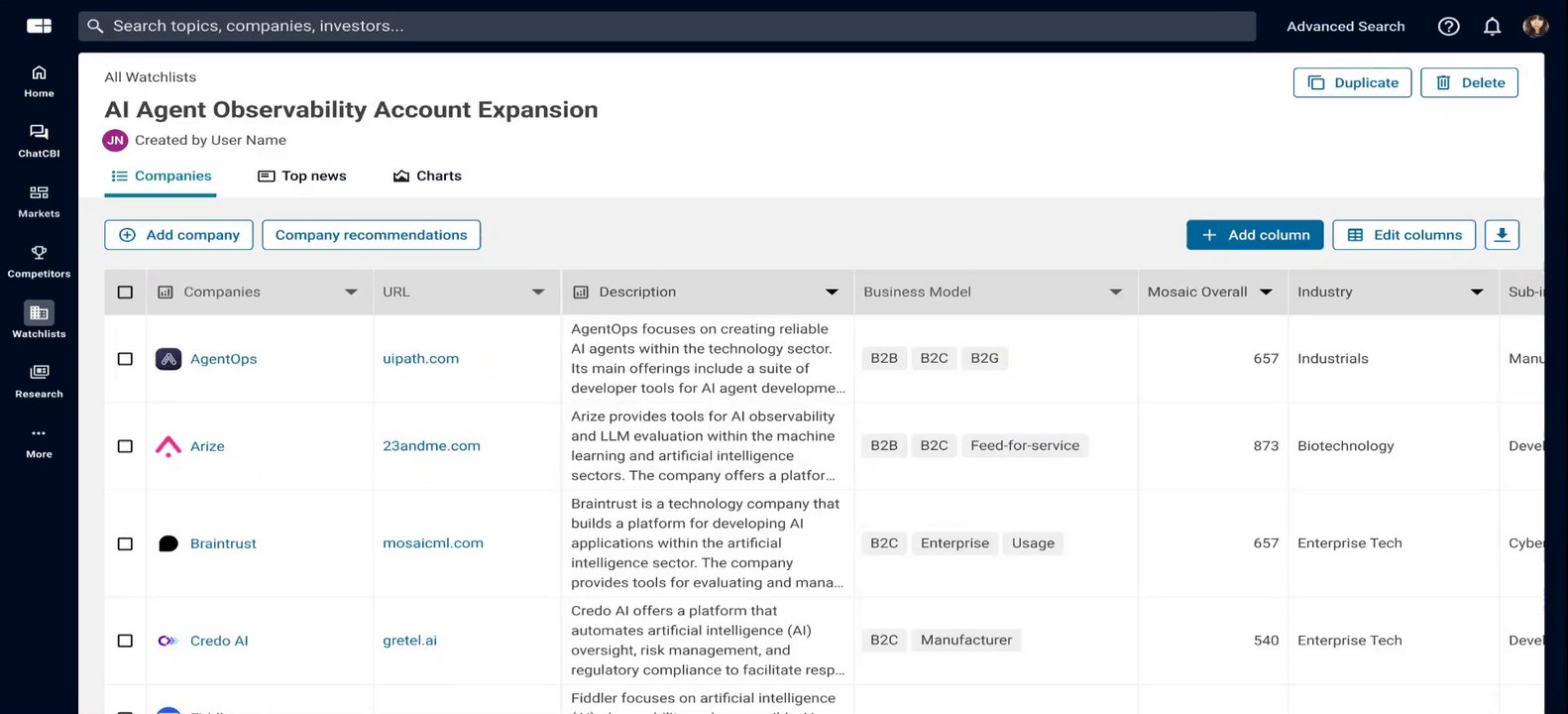Open the help question mark icon
This screenshot has height=714, width=1568.
coord(1448,27)
